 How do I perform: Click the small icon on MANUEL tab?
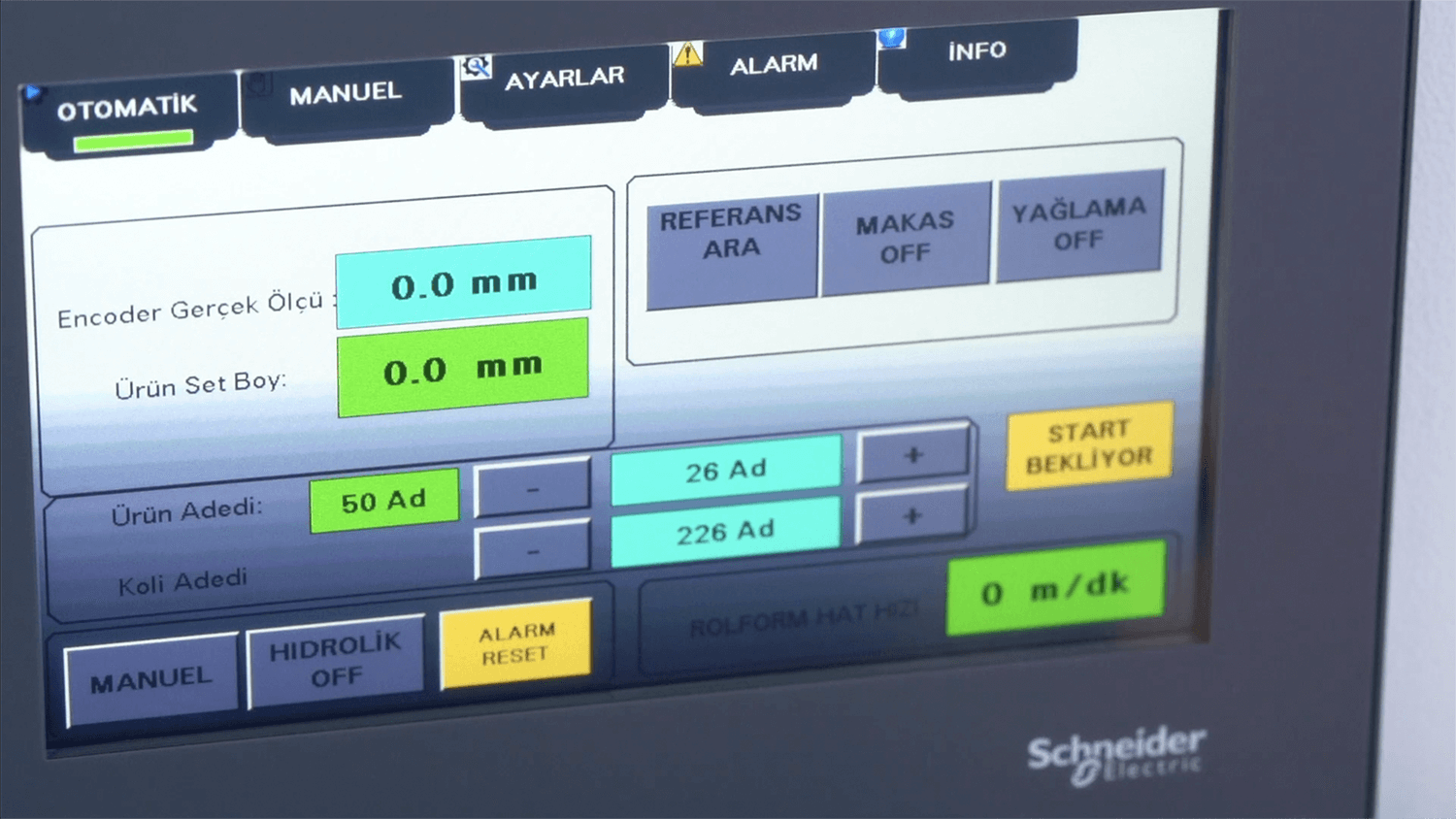tap(258, 84)
